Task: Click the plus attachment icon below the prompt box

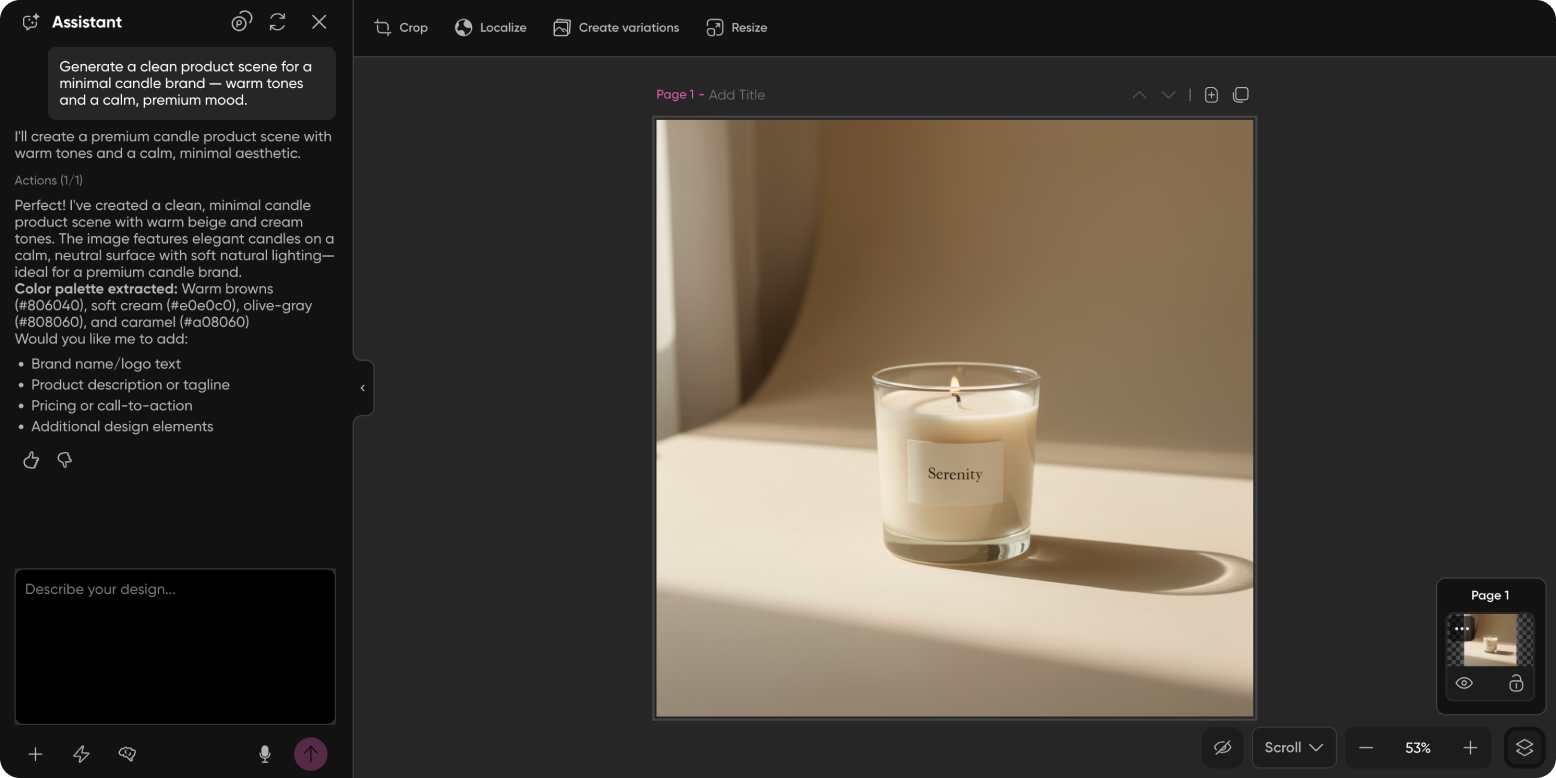Action: pos(35,754)
